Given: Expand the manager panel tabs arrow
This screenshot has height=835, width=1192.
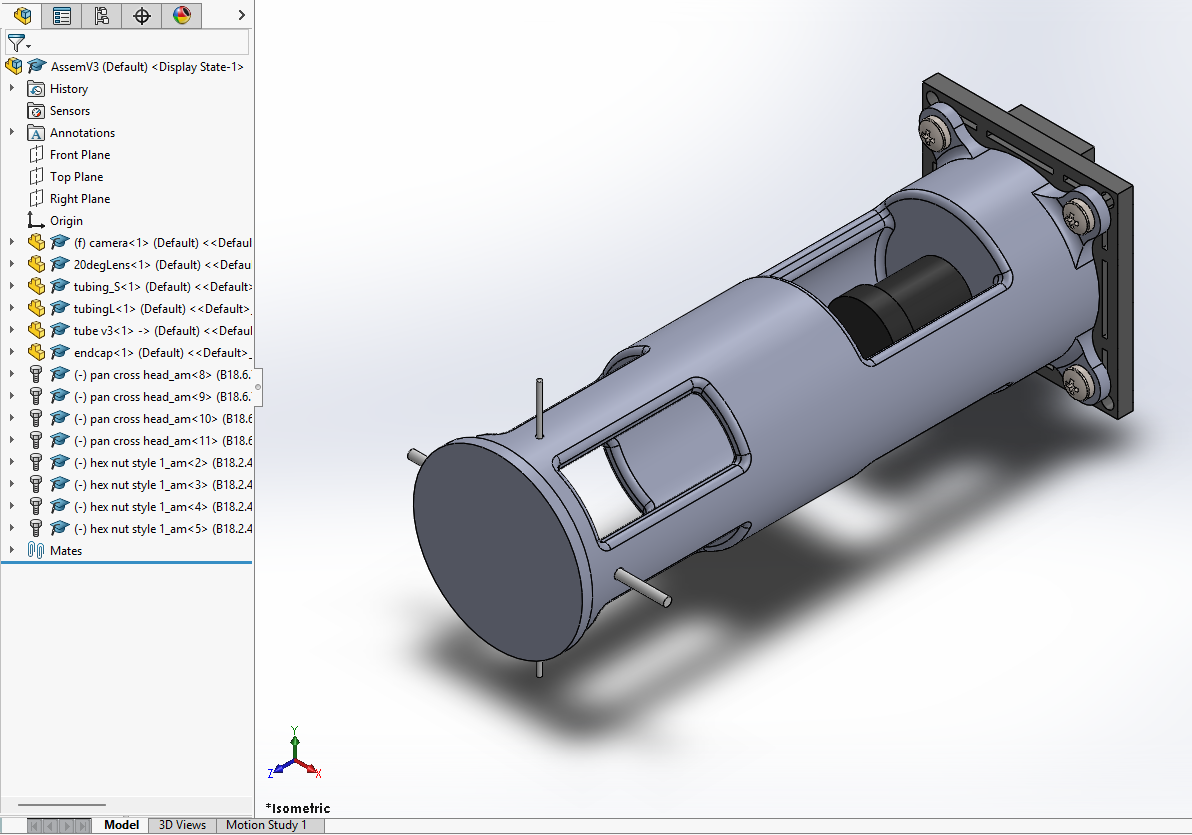Looking at the screenshot, I should tap(241, 15).
